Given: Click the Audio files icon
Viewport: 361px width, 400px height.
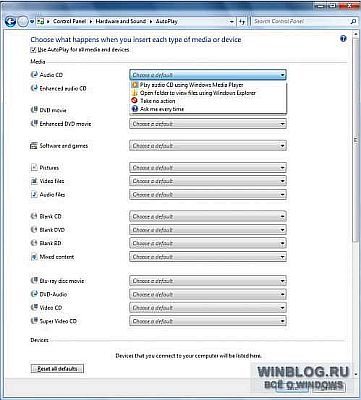Looking at the screenshot, I should [x=34, y=194].
